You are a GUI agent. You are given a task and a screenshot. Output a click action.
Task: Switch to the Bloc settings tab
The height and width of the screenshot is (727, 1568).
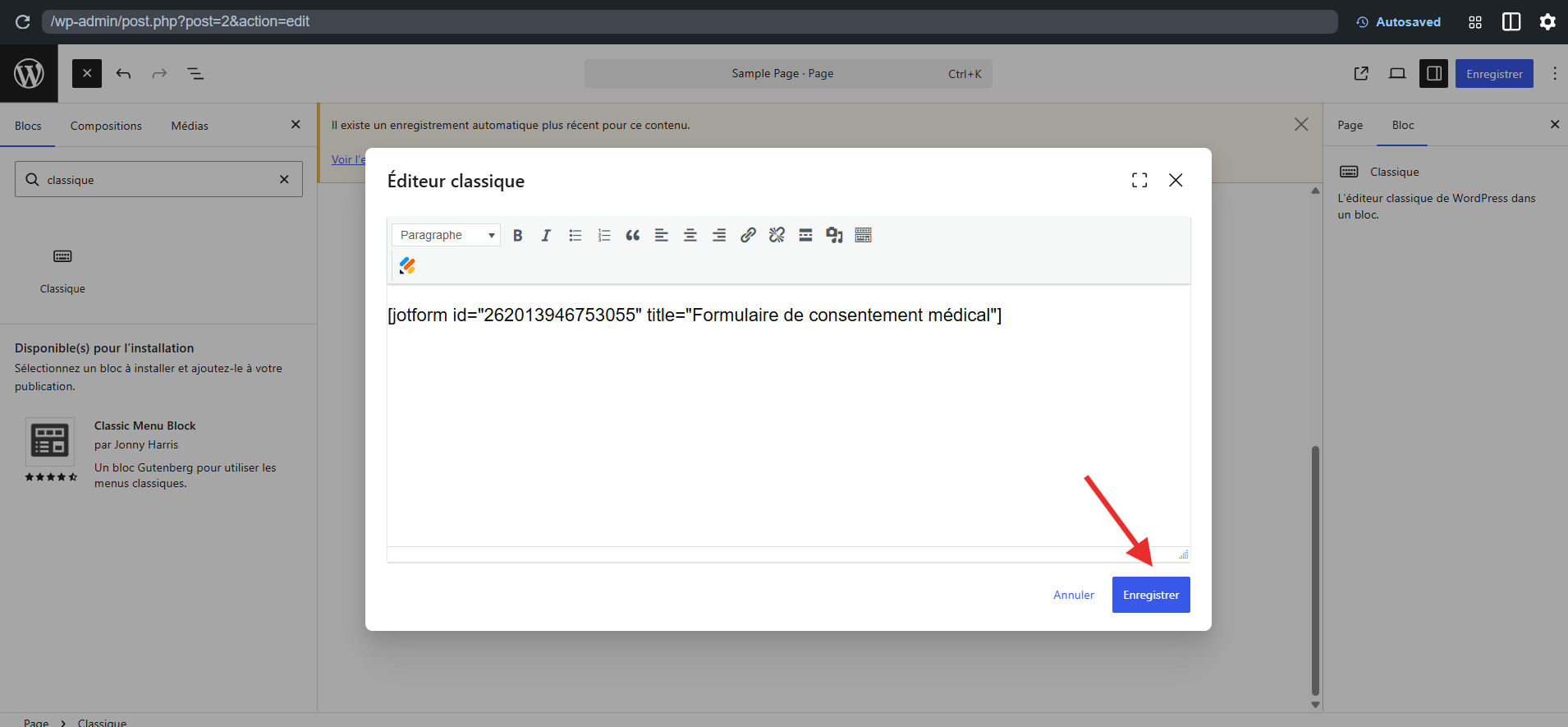click(x=1402, y=125)
